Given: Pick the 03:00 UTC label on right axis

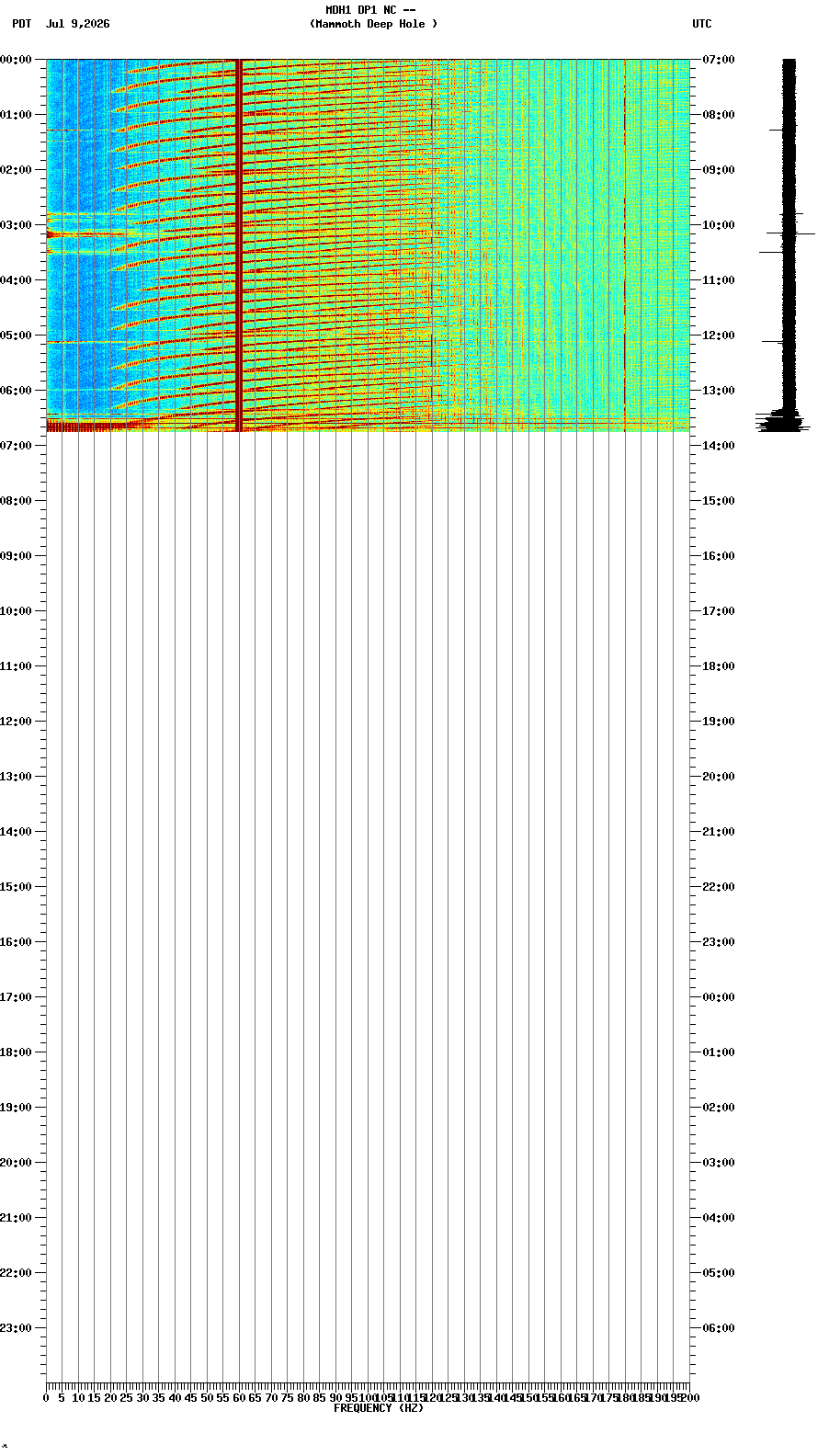Looking at the screenshot, I should 718,1163.
